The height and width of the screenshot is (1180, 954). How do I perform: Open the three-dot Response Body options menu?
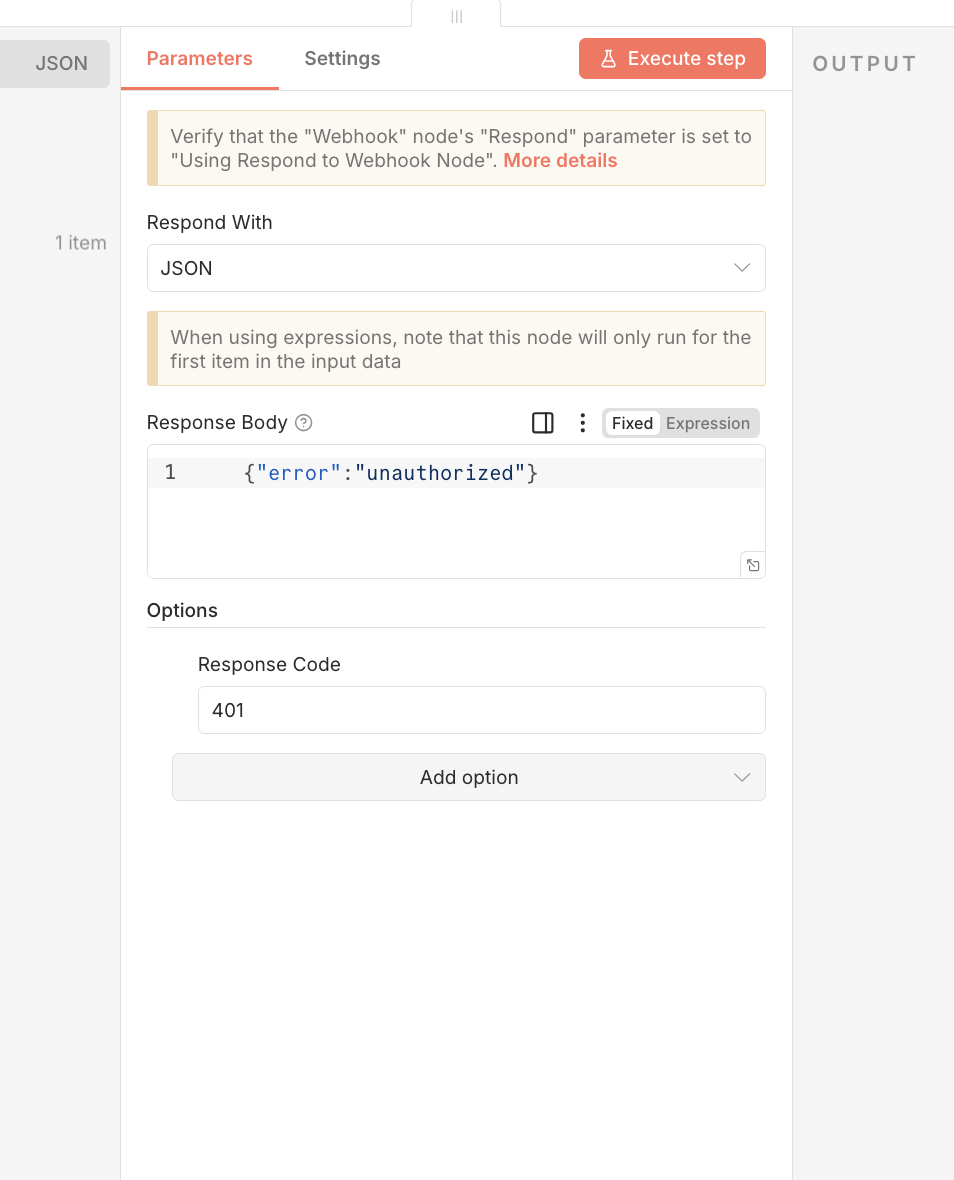(x=582, y=423)
